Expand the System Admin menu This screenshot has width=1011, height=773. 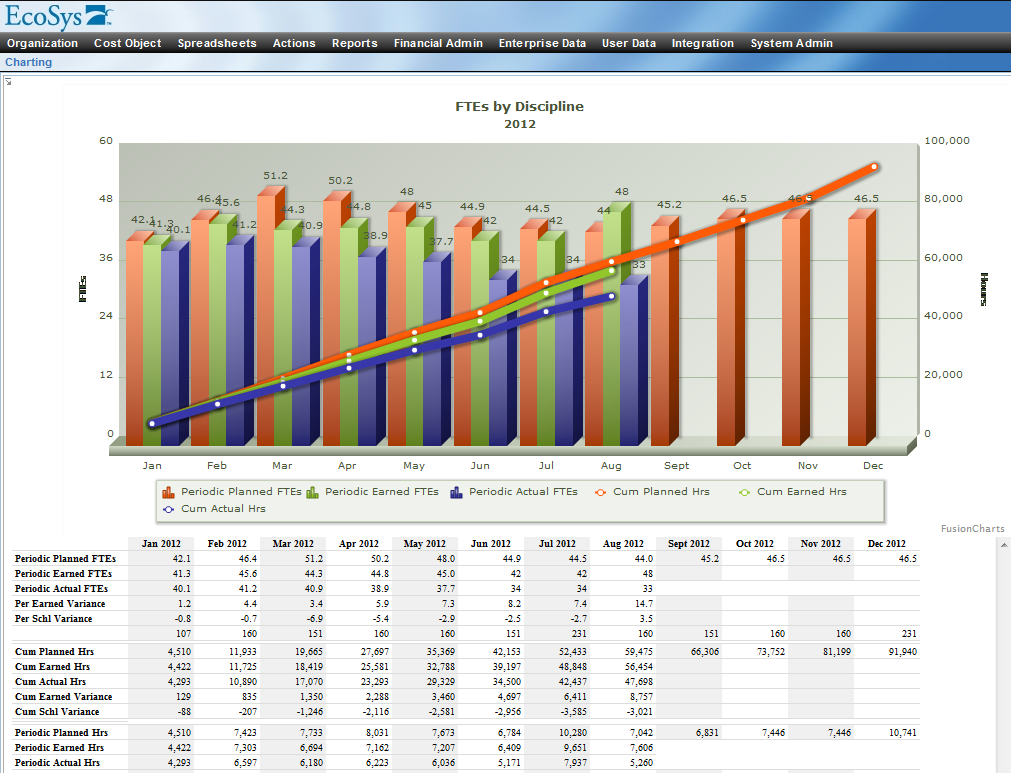click(x=791, y=43)
